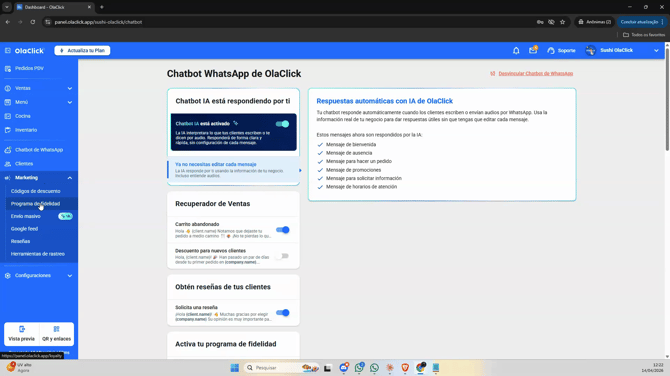Screen dimensions: 670x376
Task: Toggle the Chatbot IA activation switch
Action: (x=282, y=124)
